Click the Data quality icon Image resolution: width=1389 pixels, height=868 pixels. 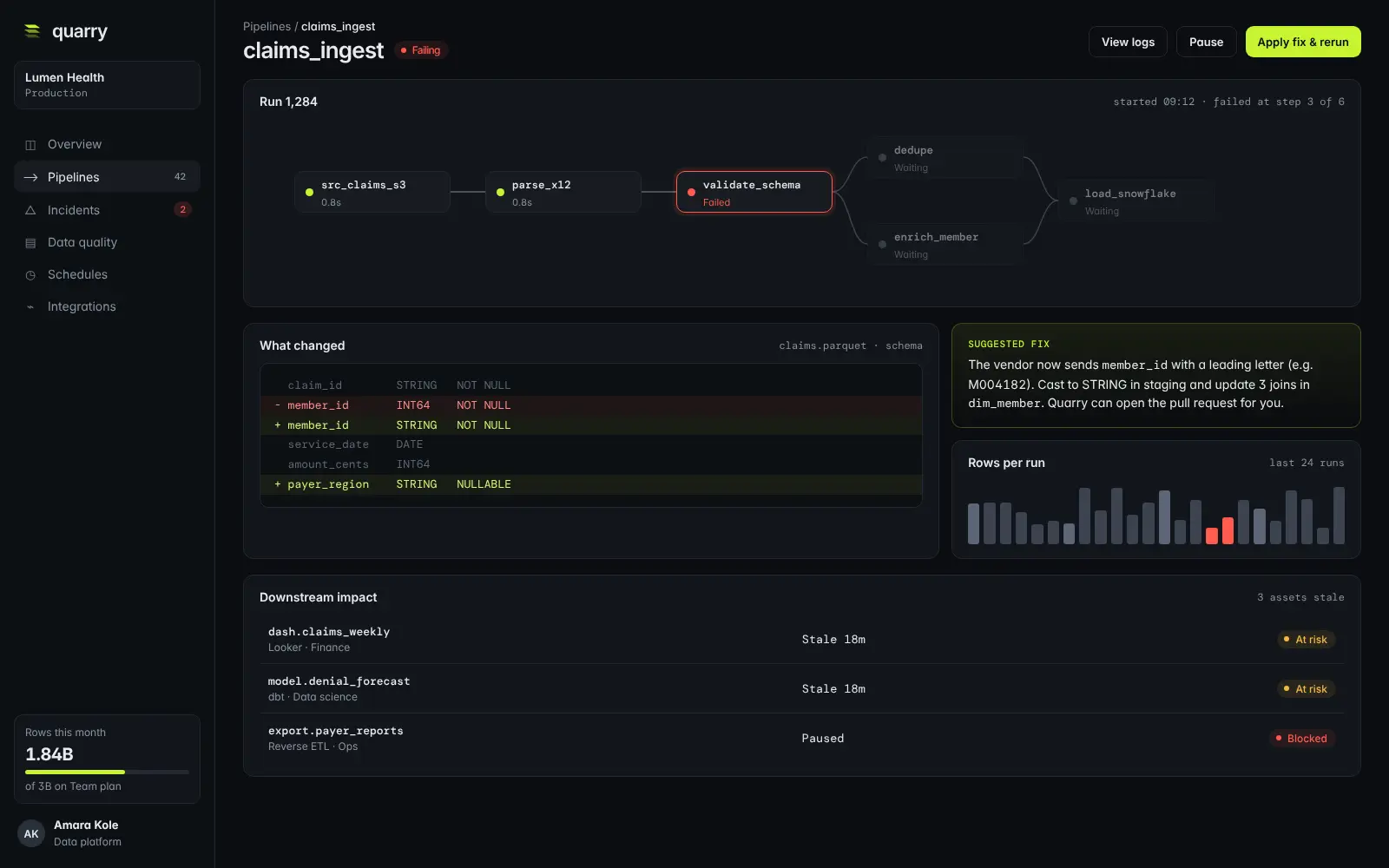pyautogui.click(x=30, y=243)
